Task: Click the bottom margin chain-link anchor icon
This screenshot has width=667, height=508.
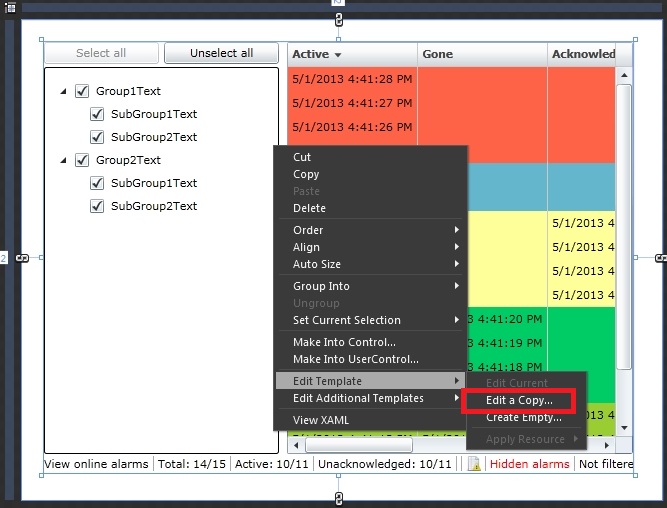Action: click(x=339, y=498)
